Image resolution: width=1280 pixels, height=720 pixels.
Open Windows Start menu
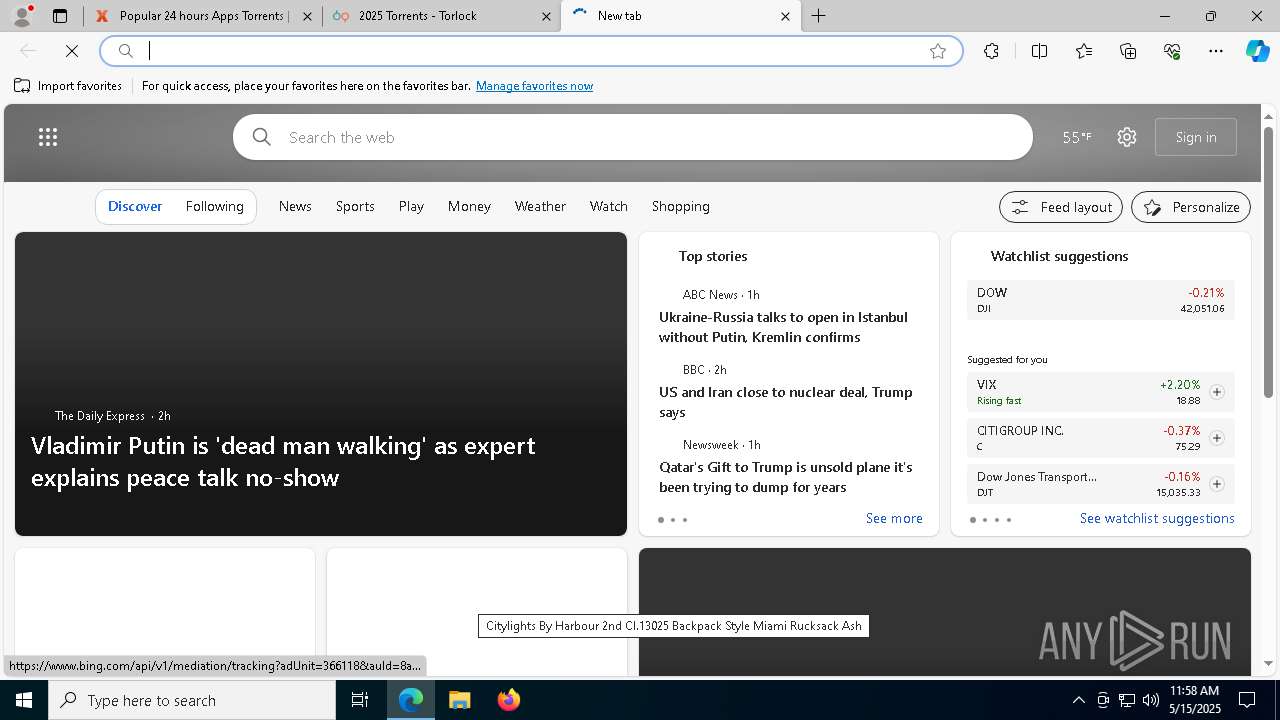[x=24, y=700]
